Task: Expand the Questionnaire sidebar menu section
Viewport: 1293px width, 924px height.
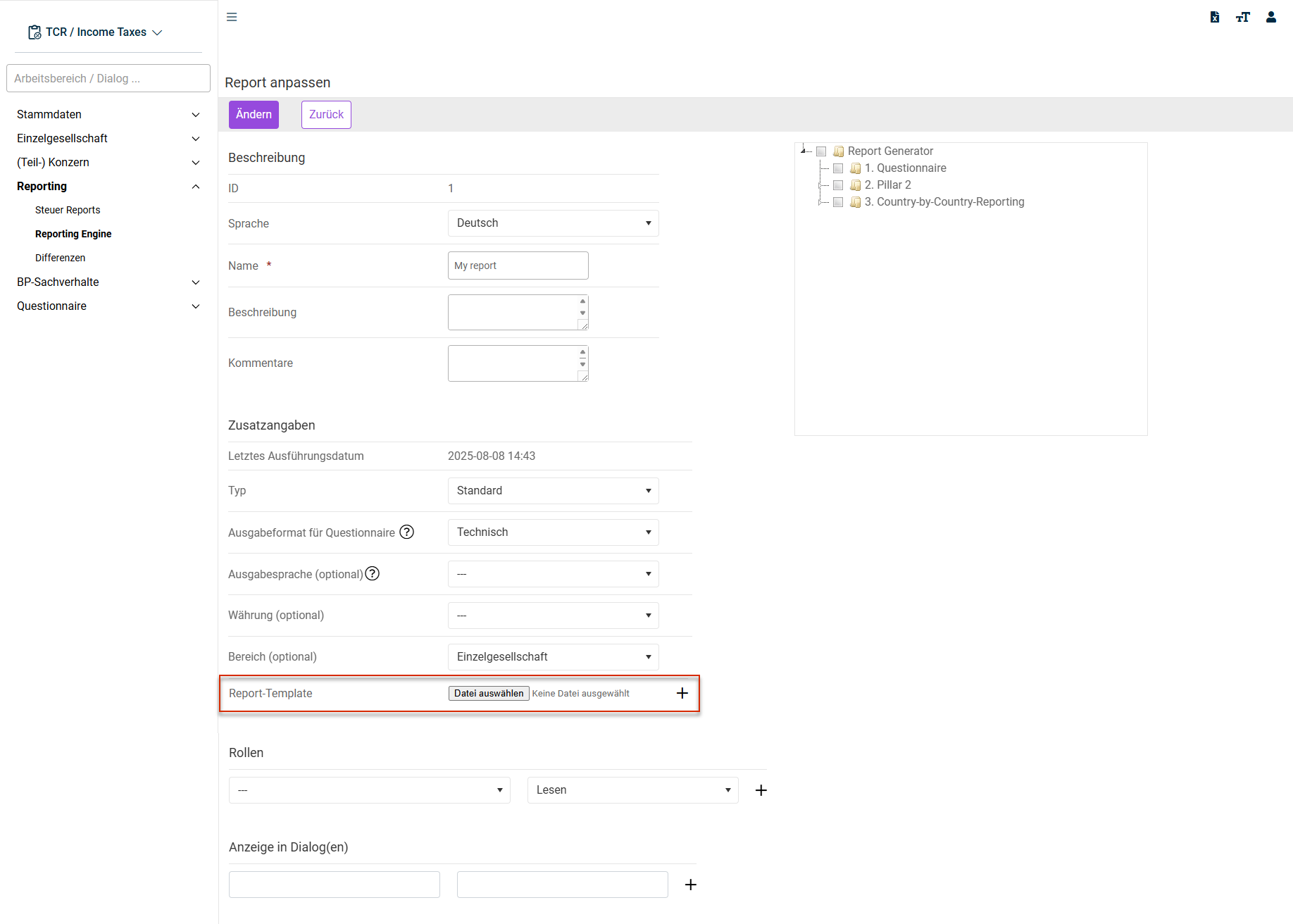Action: click(x=108, y=306)
